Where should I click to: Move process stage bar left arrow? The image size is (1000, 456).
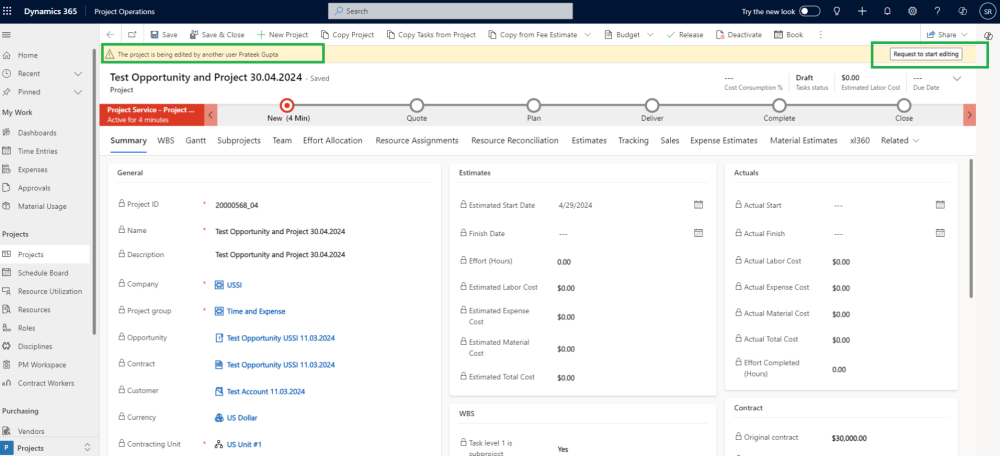(211, 115)
